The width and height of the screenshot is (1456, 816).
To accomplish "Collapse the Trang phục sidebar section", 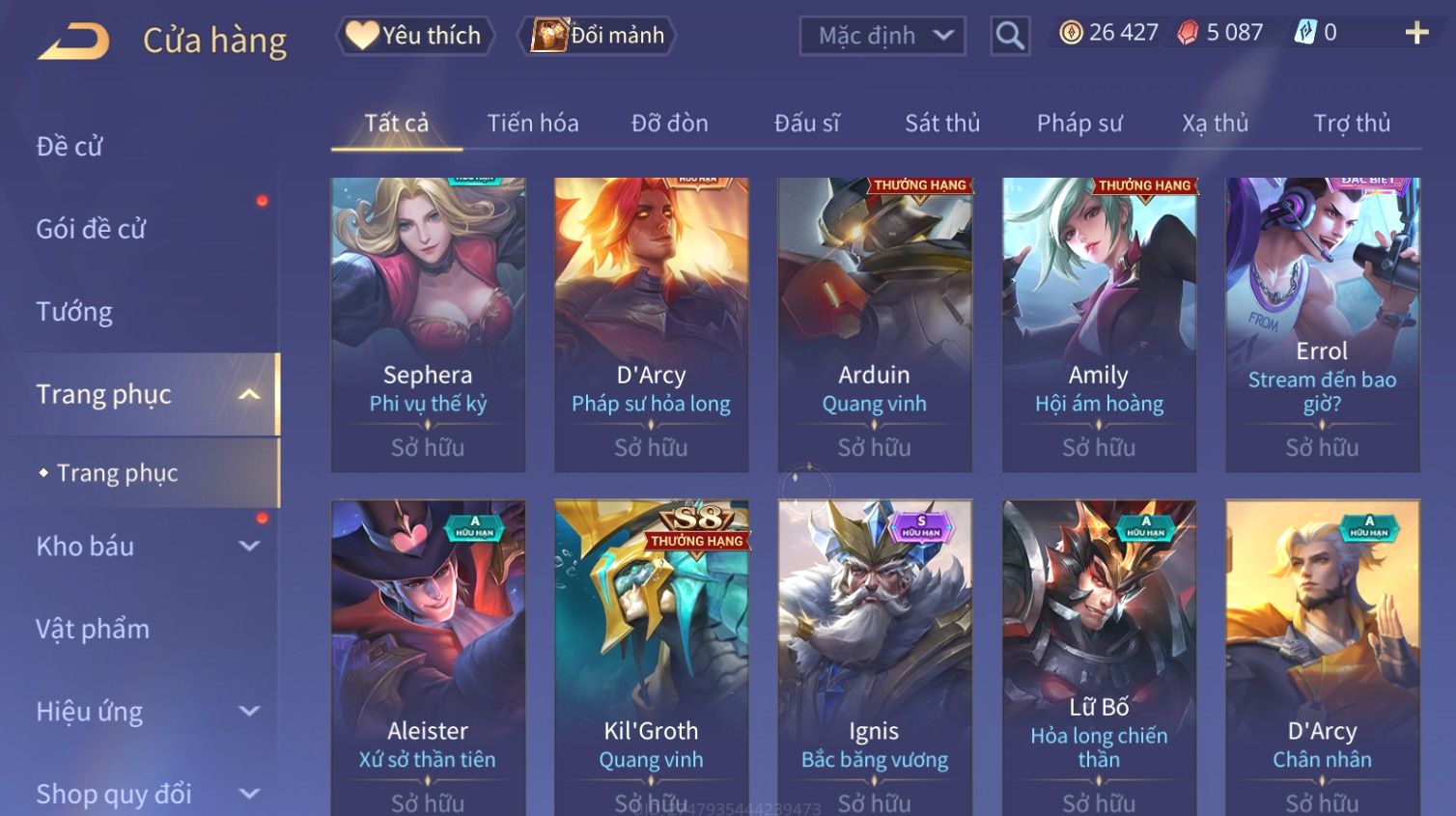I will tap(249, 394).
